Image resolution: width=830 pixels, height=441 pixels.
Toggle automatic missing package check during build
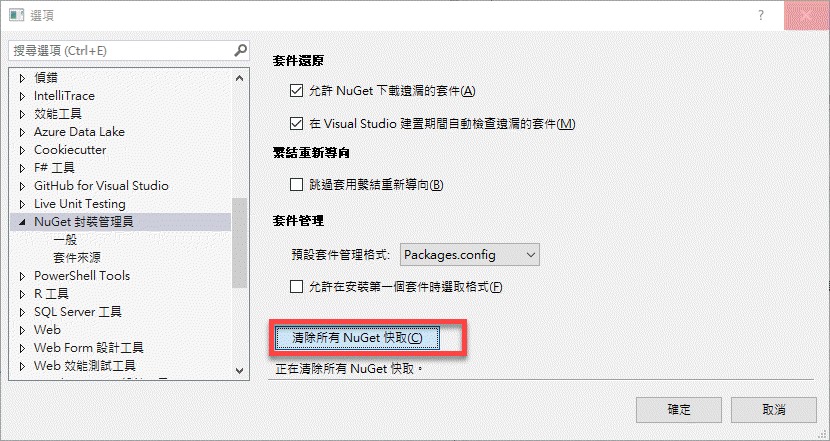click(x=296, y=123)
